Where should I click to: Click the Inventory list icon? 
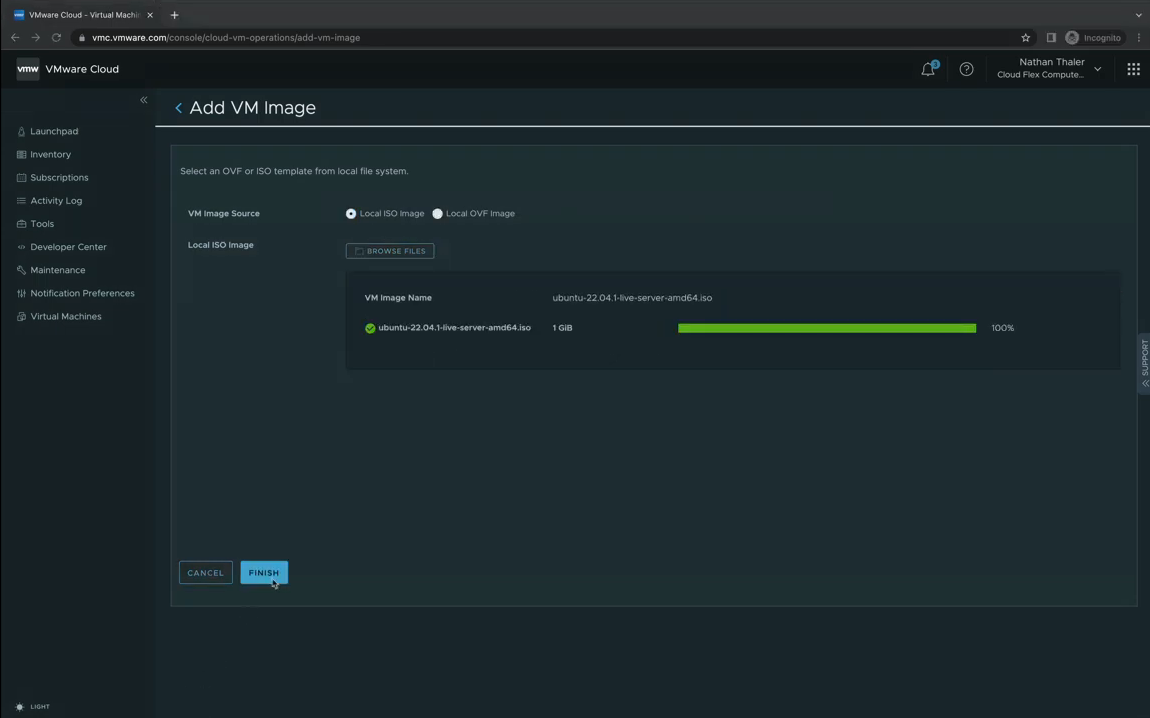21,154
